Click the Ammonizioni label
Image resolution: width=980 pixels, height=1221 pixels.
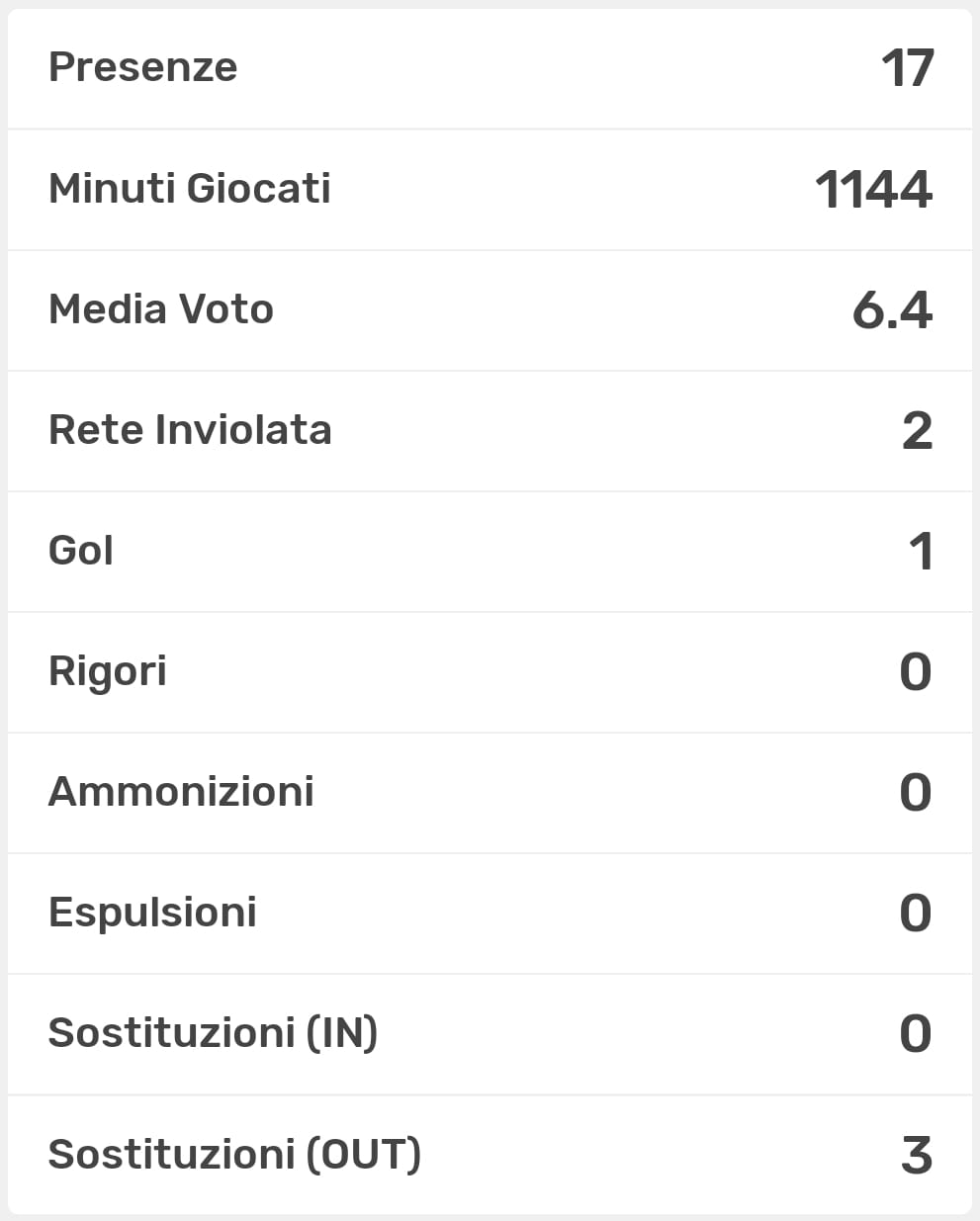click(181, 791)
